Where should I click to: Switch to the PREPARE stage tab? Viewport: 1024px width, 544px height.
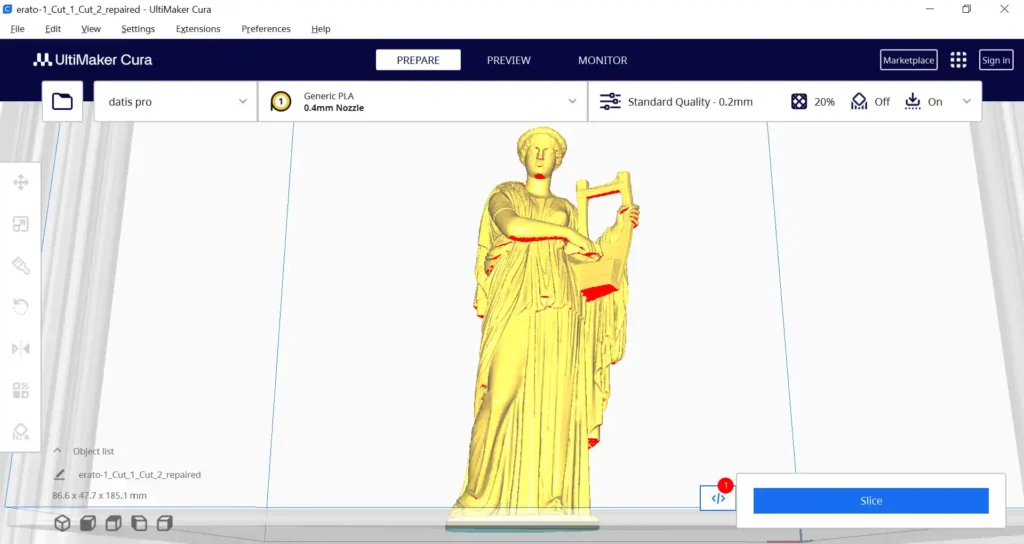click(418, 60)
